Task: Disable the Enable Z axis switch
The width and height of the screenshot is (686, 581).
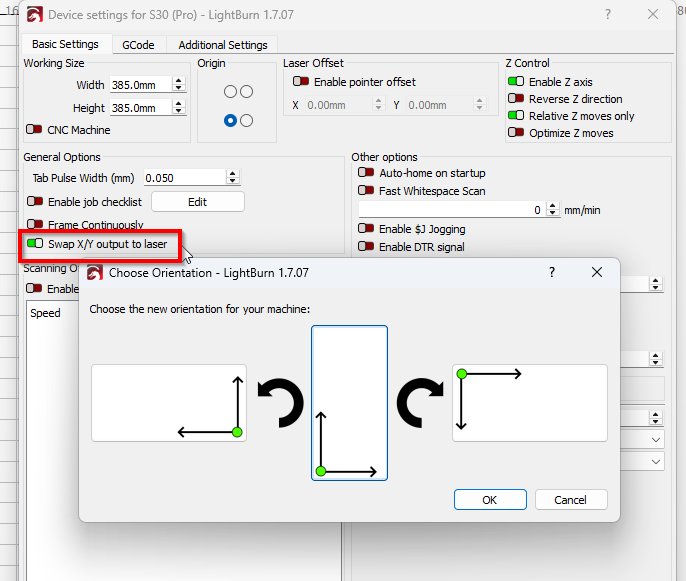Action: click(516, 81)
